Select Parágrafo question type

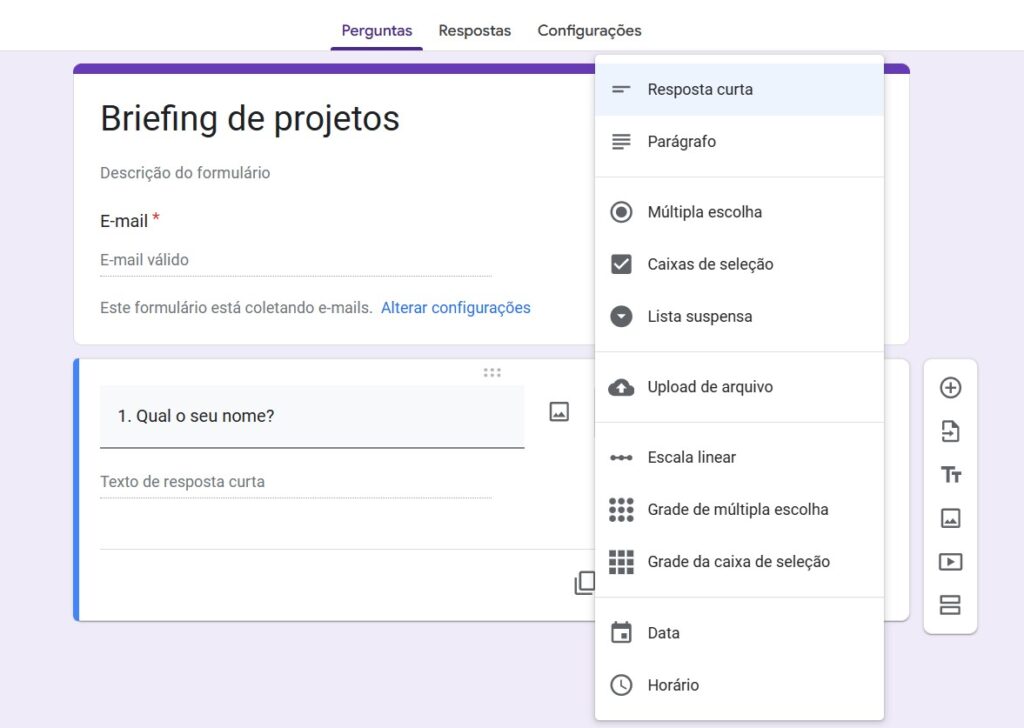pyautogui.click(x=681, y=142)
